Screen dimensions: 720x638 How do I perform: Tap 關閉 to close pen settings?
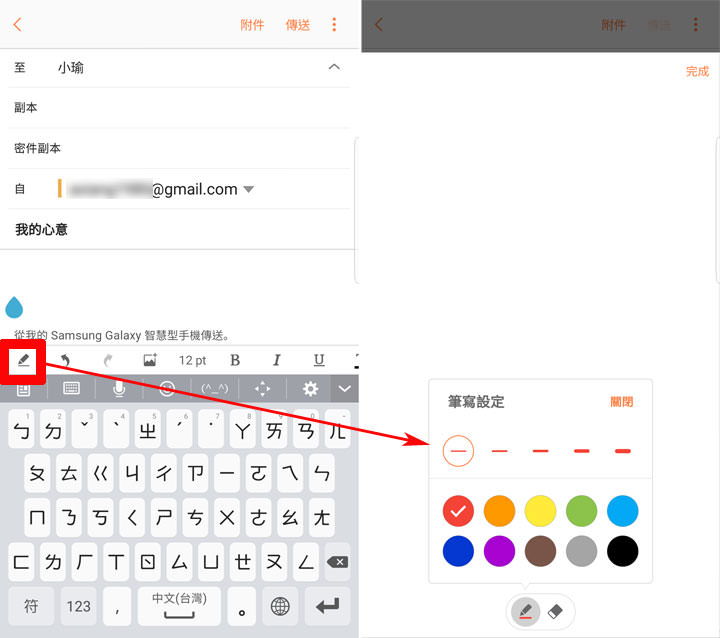(x=622, y=402)
